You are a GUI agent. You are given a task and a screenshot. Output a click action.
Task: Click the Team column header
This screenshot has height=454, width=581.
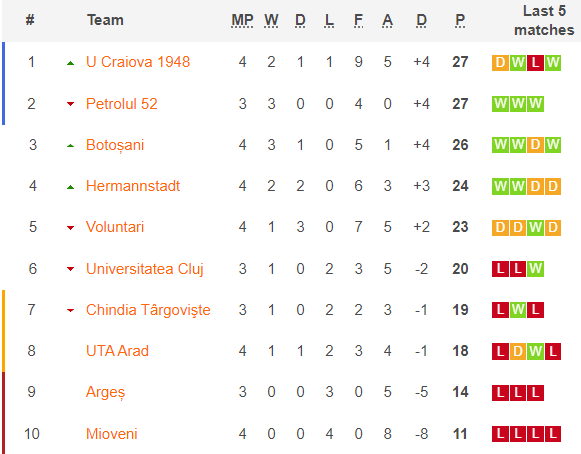click(105, 20)
